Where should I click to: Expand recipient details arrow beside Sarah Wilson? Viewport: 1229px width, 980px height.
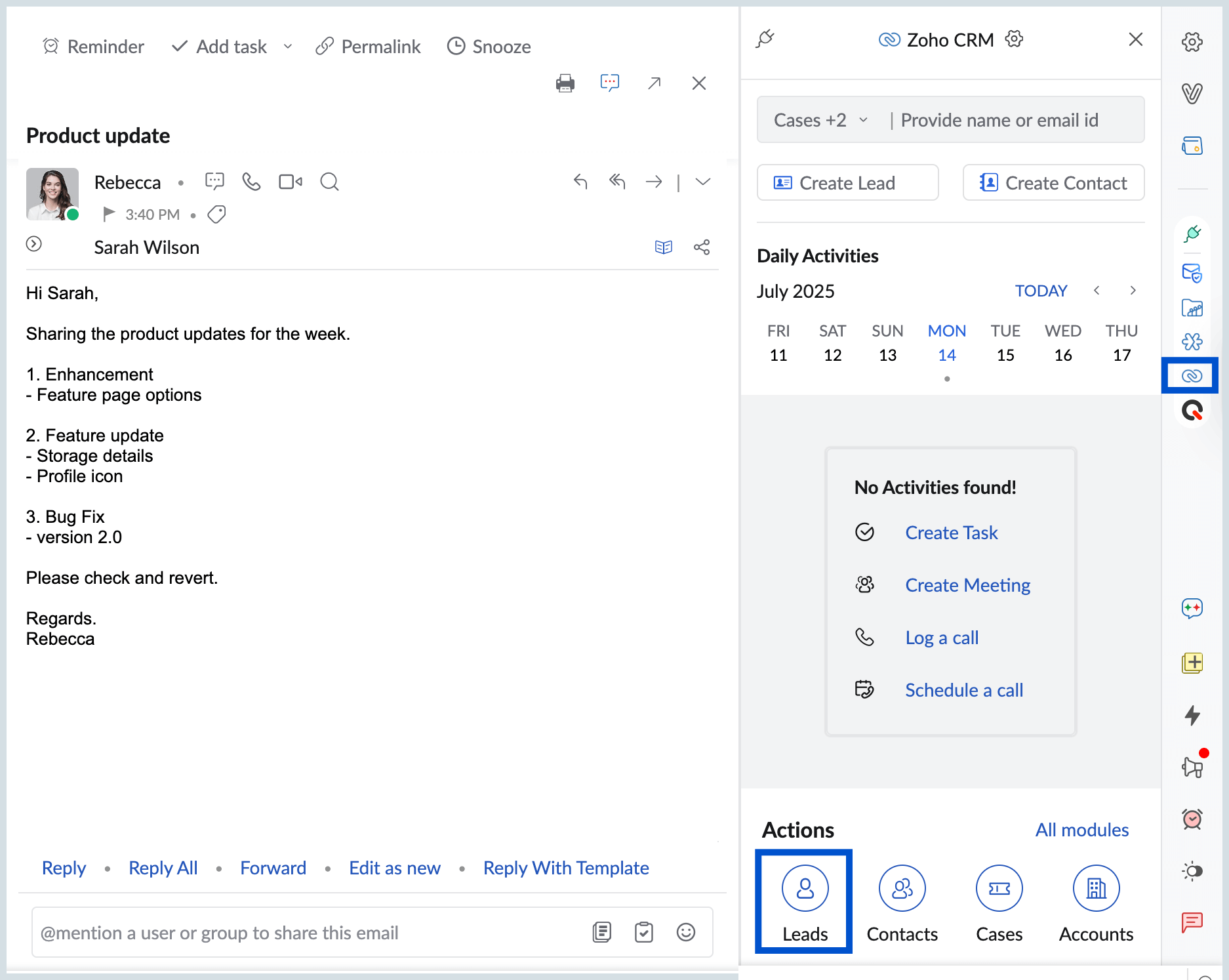click(34, 244)
